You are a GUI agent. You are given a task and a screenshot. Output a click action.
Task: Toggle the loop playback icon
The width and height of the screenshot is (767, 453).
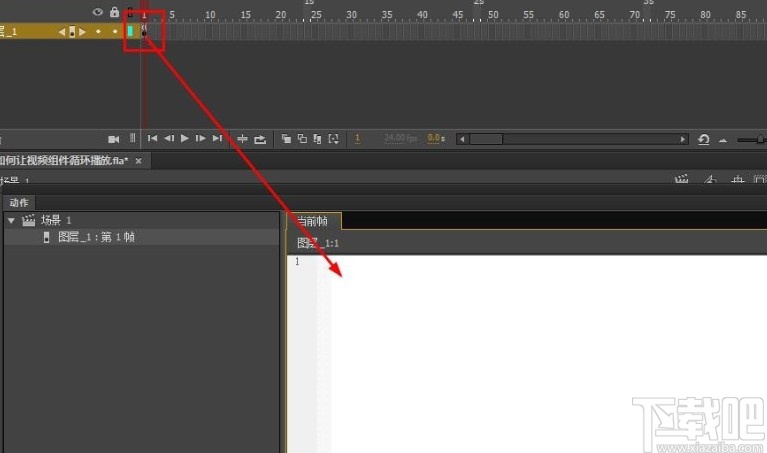point(260,139)
